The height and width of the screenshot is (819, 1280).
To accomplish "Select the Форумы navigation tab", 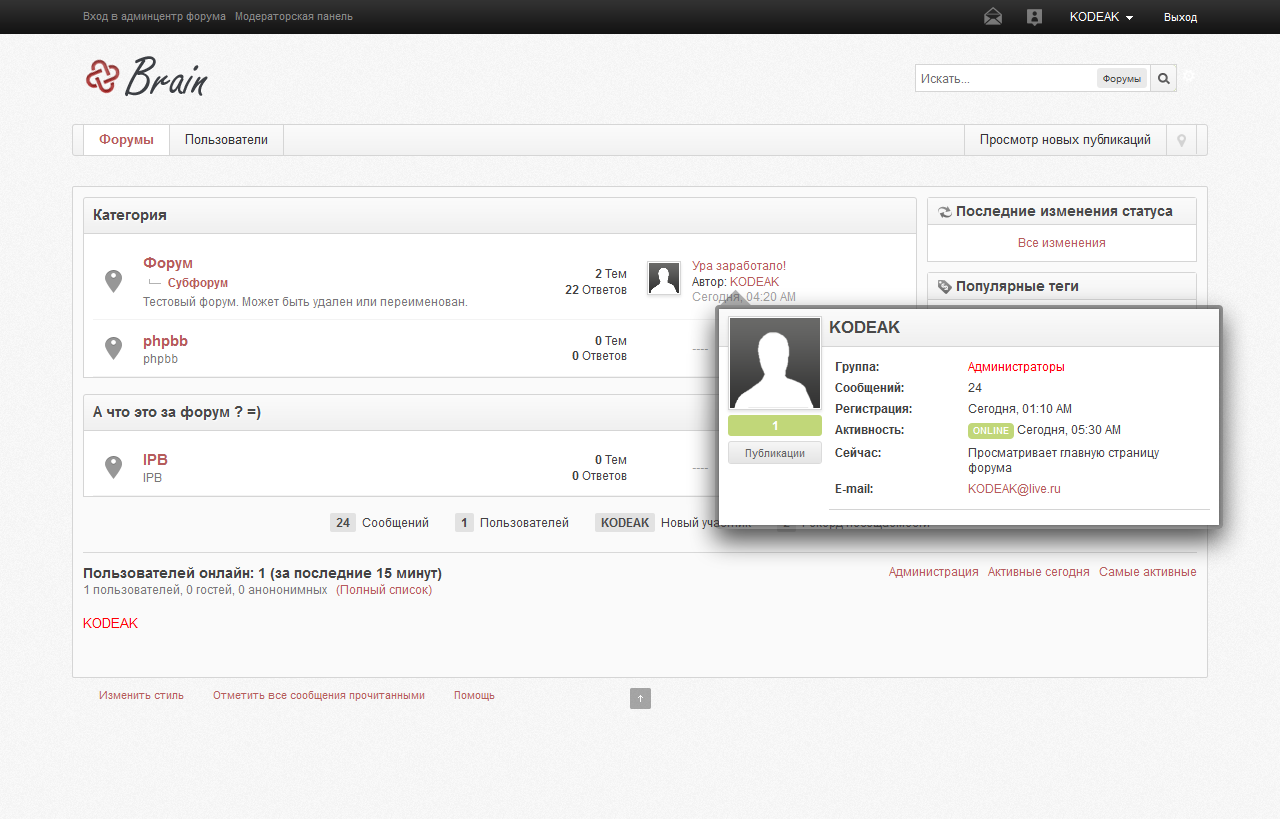I will click(x=126, y=140).
